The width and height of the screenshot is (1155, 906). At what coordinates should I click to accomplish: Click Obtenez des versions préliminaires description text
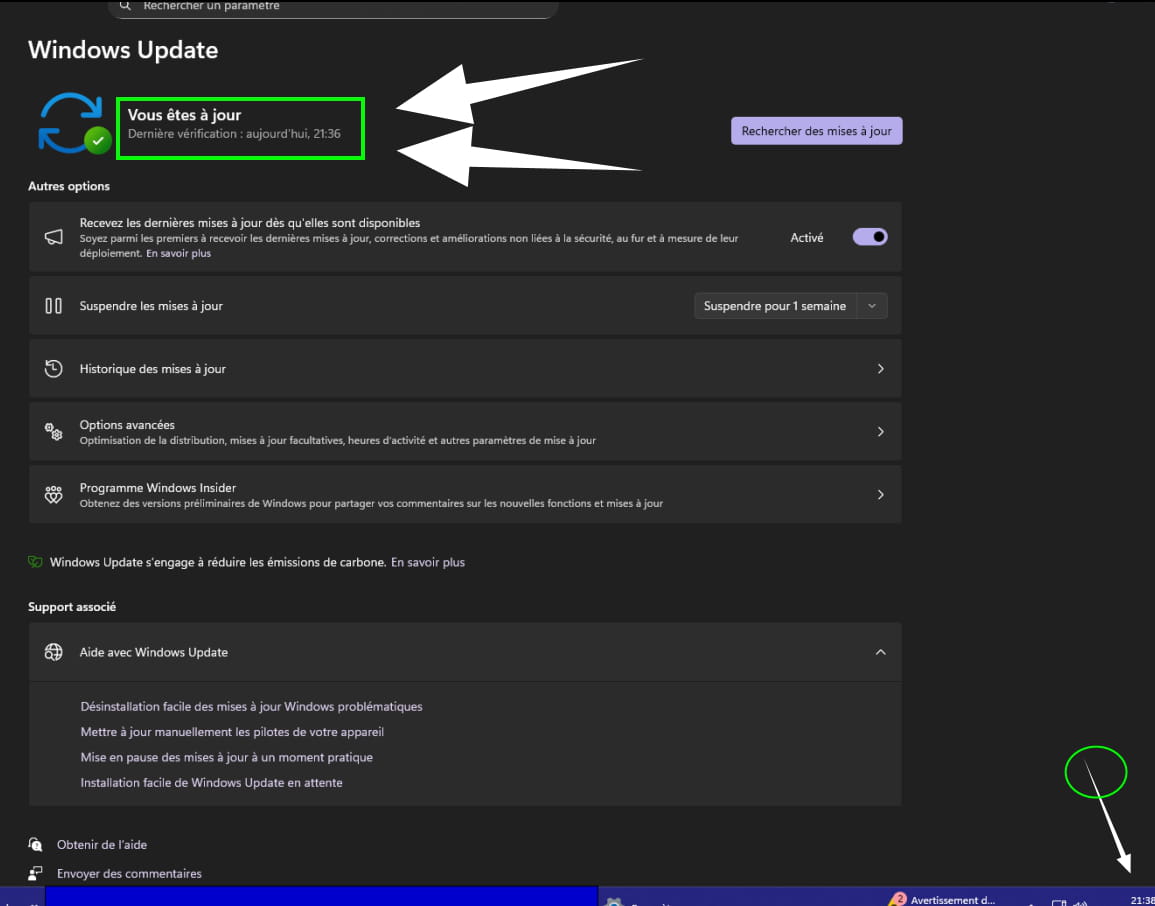pyautogui.click(x=371, y=504)
